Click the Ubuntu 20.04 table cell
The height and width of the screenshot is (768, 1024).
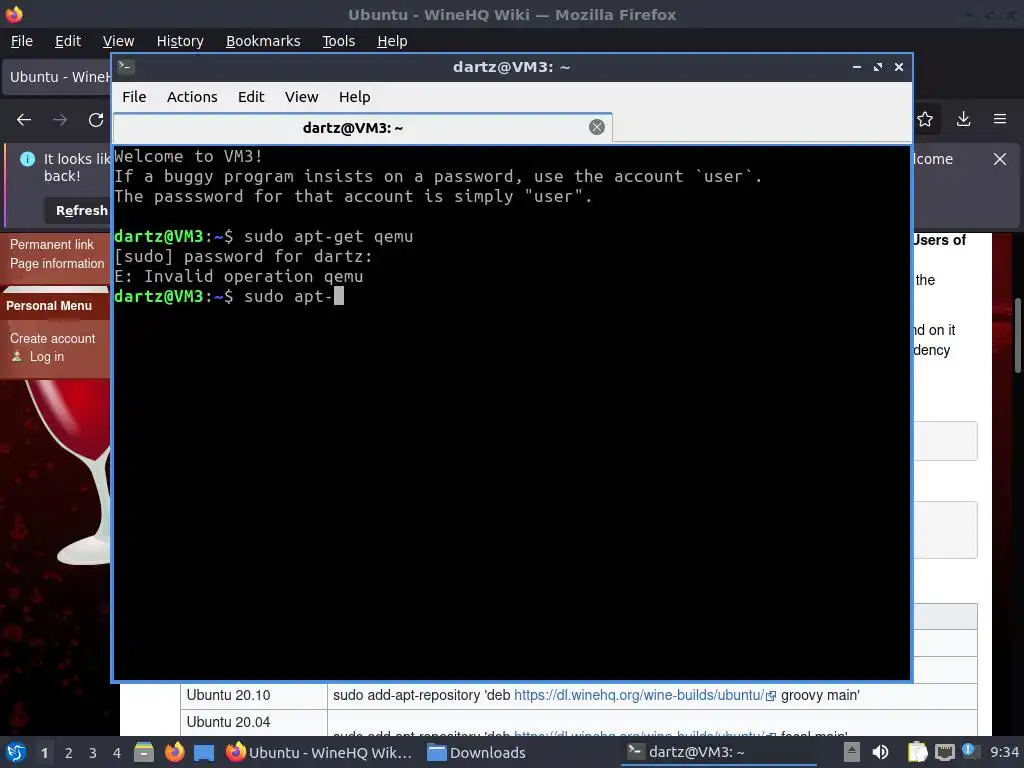click(253, 722)
